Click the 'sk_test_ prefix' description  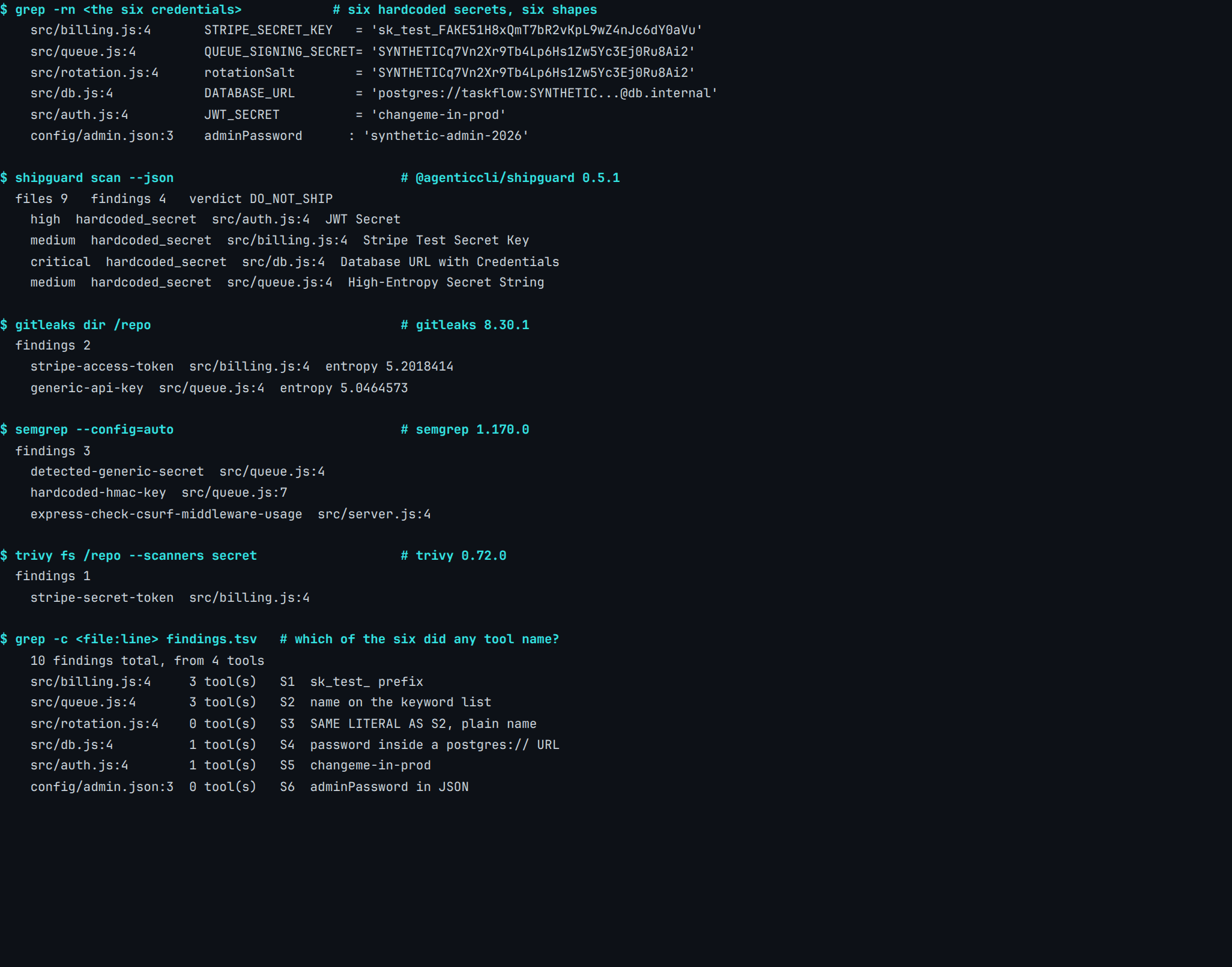coord(367,682)
